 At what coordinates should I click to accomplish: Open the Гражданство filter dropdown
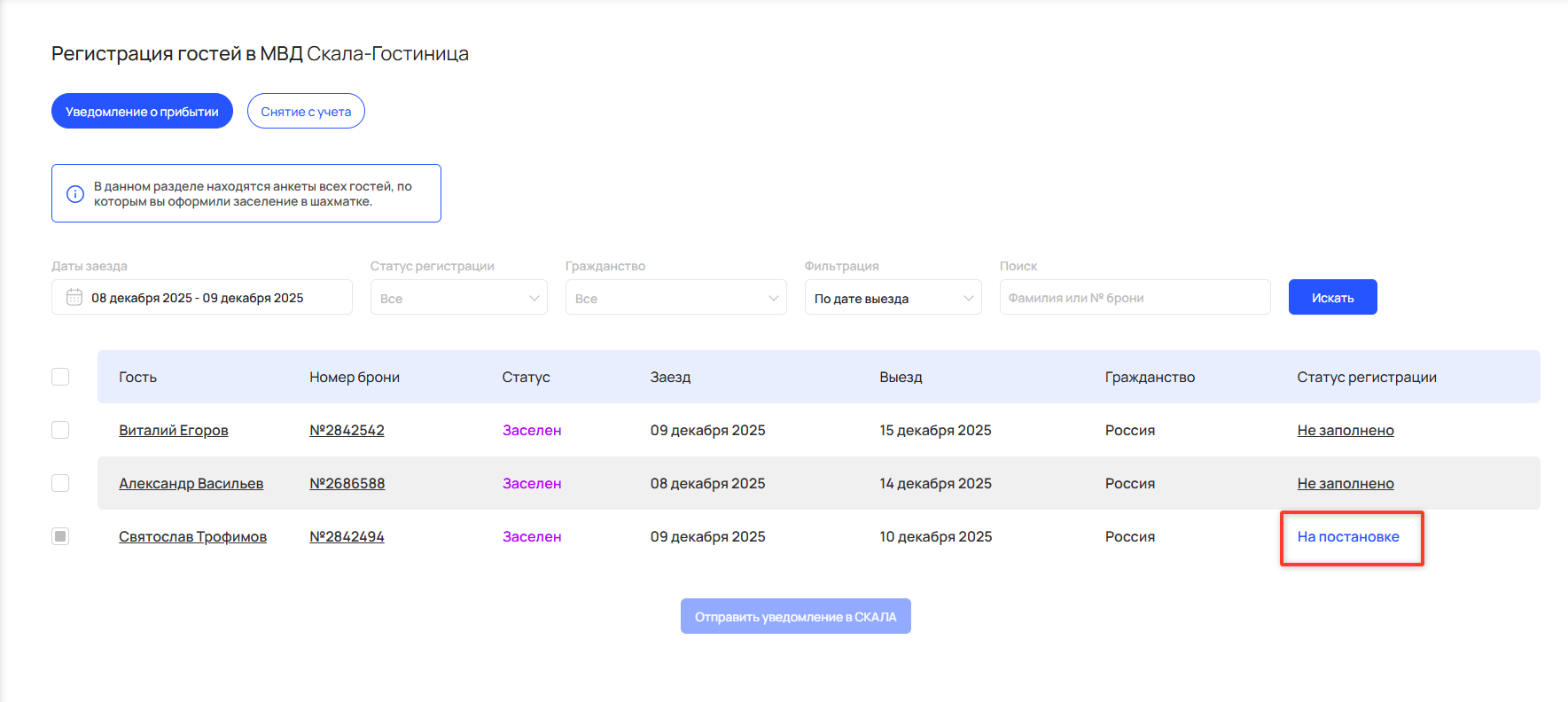[x=675, y=298]
